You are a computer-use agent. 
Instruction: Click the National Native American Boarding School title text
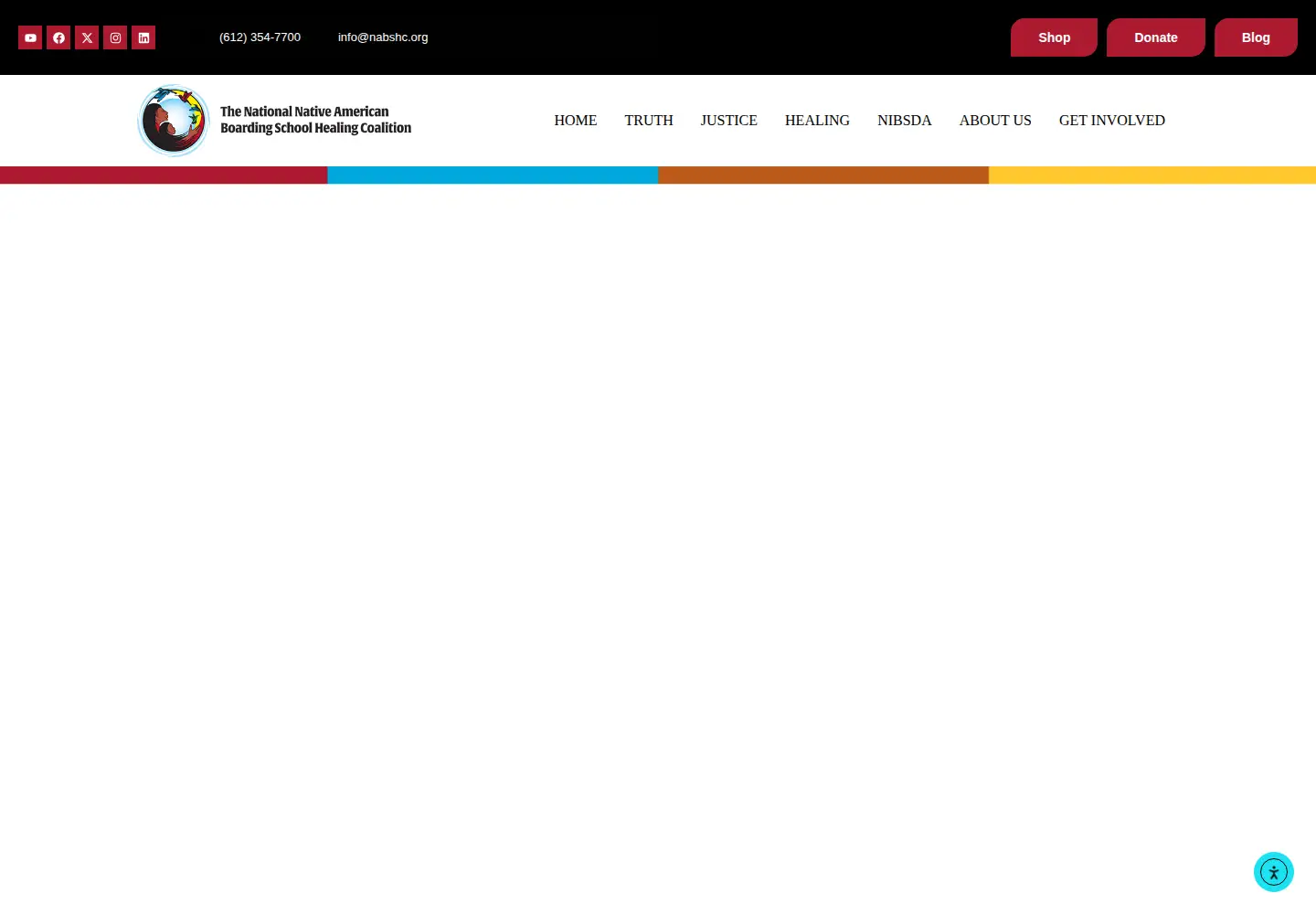[316, 120]
